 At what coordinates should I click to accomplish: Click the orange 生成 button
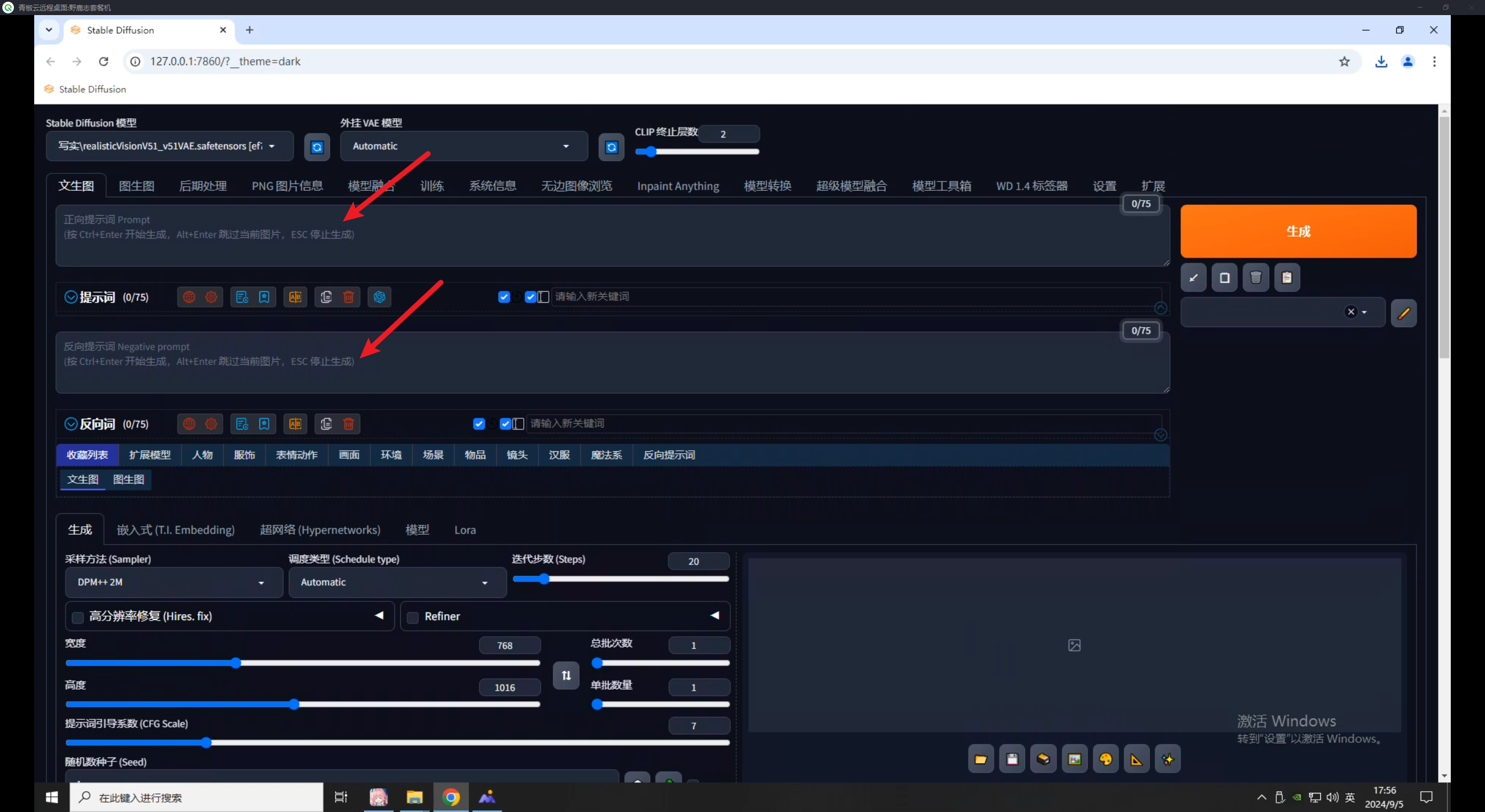[x=1299, y=231]
